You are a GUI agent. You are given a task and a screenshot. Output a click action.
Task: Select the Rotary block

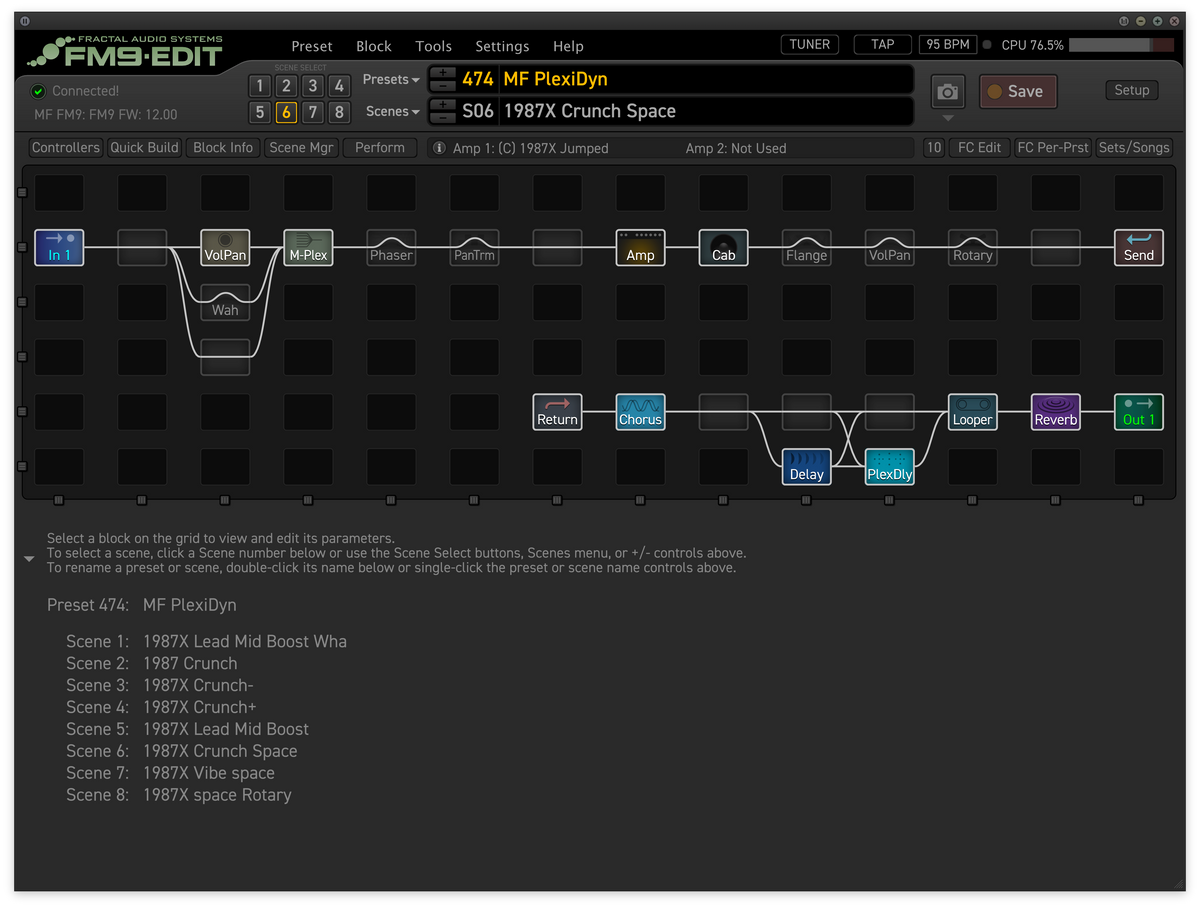pyautogui.click(x=972, y=247)
